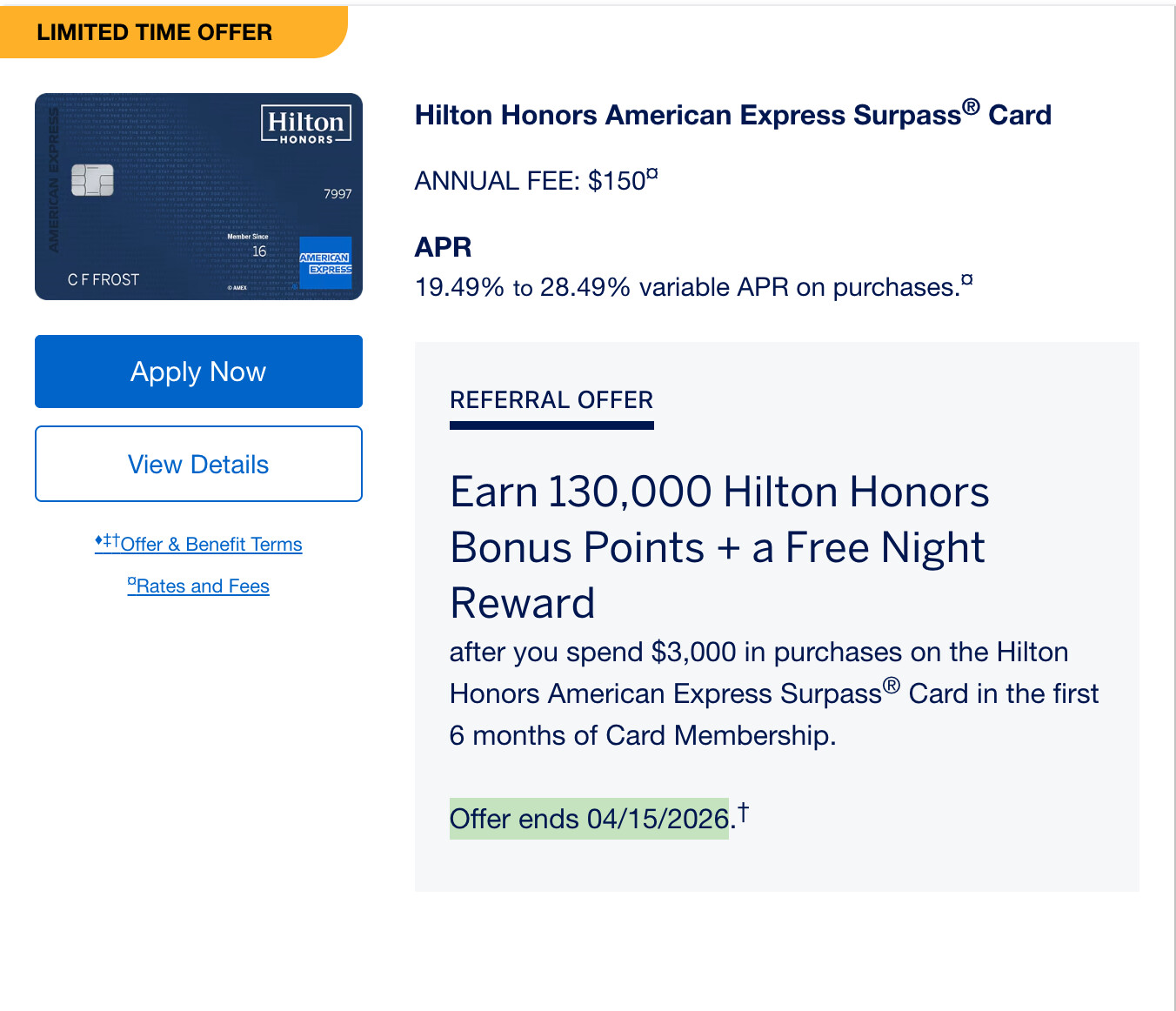Click the card's gold chip icon

(x=92, y=180)
